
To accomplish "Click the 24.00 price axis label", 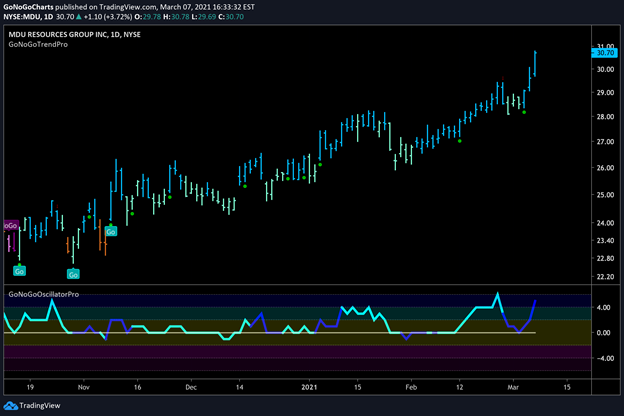I will 605,223.
